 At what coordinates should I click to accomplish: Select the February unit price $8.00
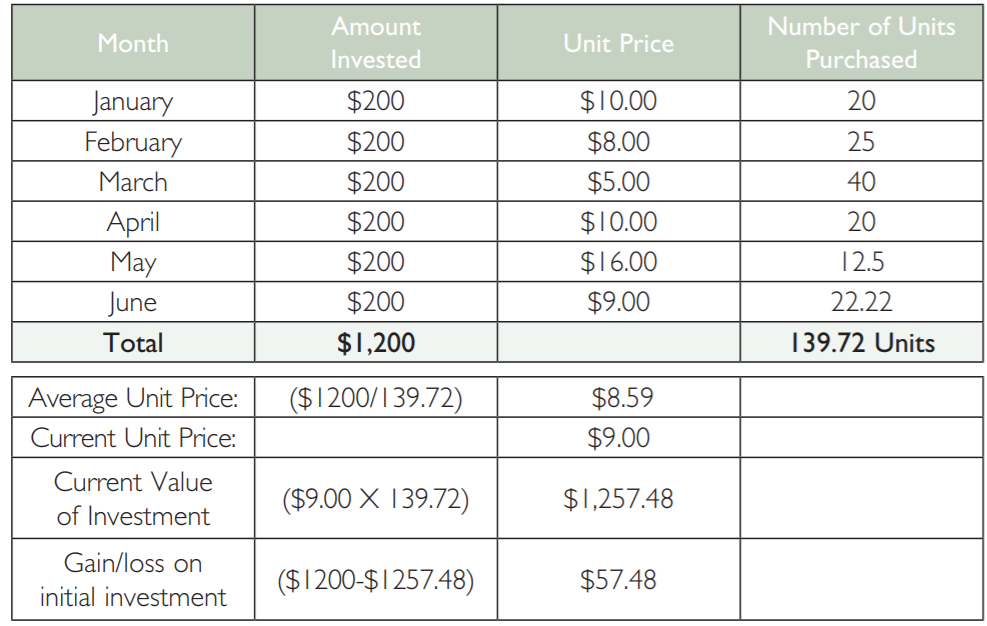coord(618,141)
